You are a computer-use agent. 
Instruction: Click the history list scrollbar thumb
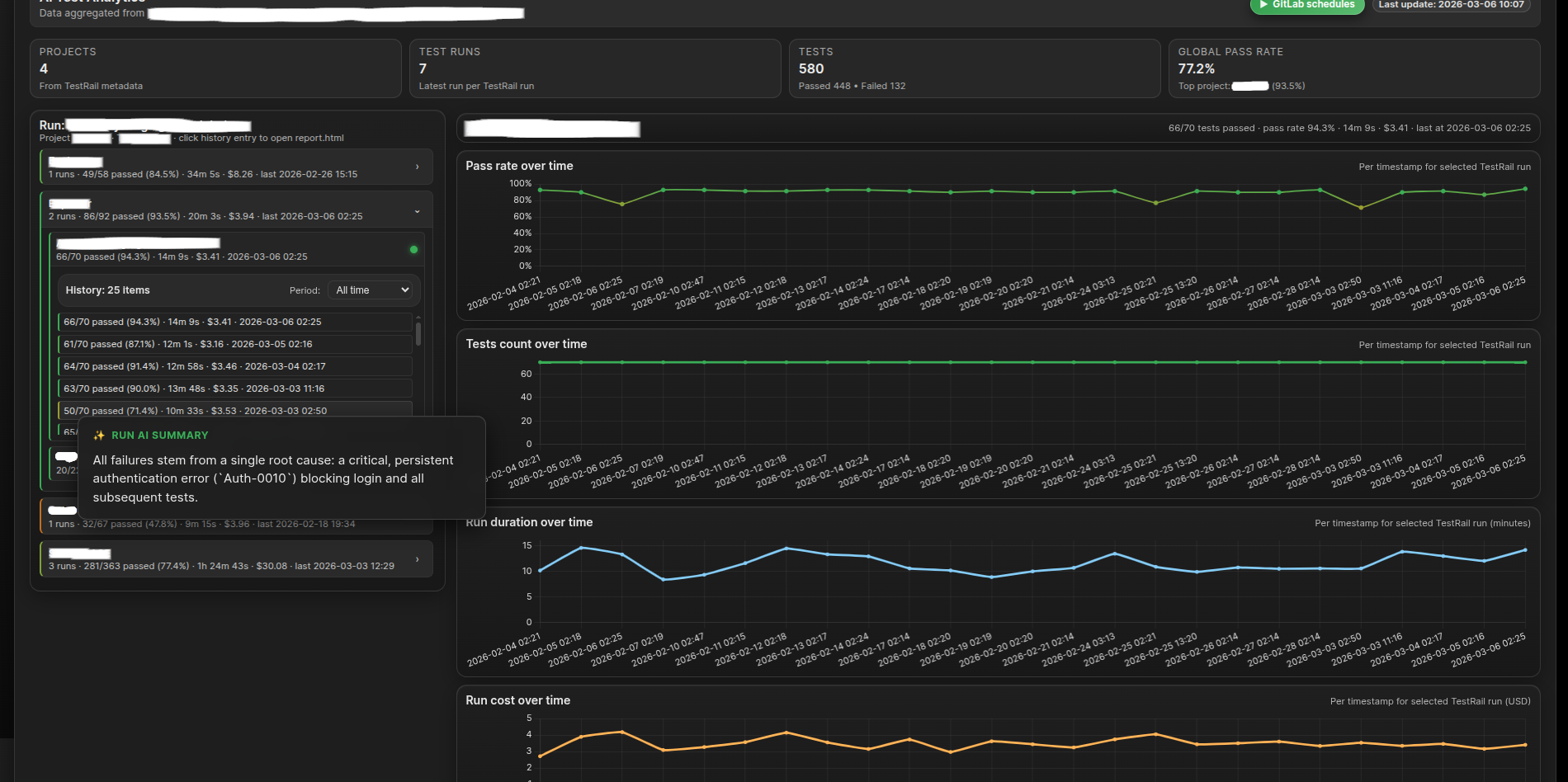pos(418,334)
